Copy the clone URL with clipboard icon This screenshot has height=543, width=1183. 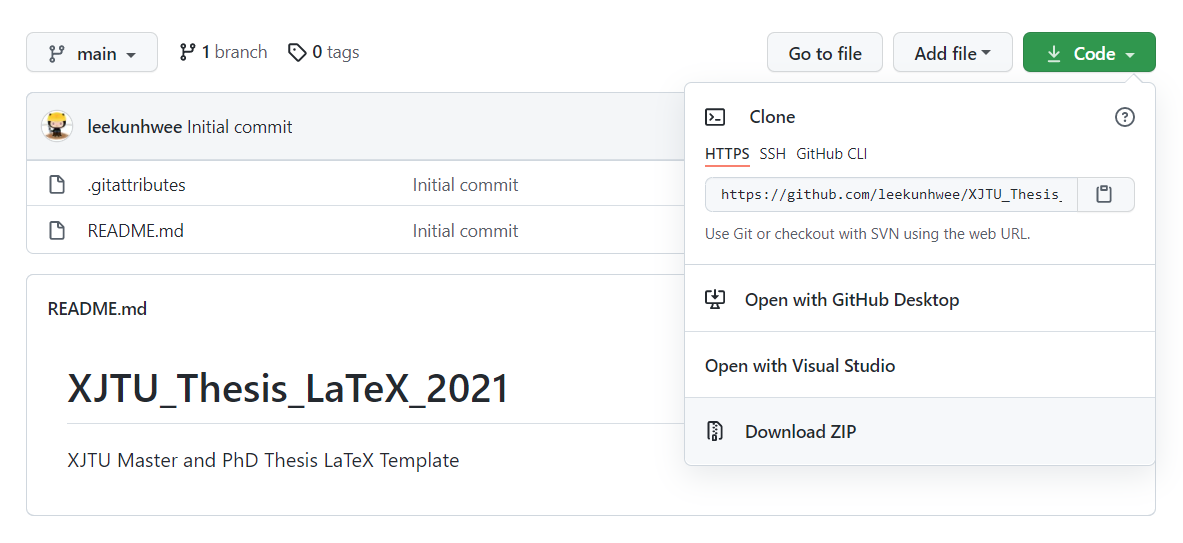[1105, 195]
